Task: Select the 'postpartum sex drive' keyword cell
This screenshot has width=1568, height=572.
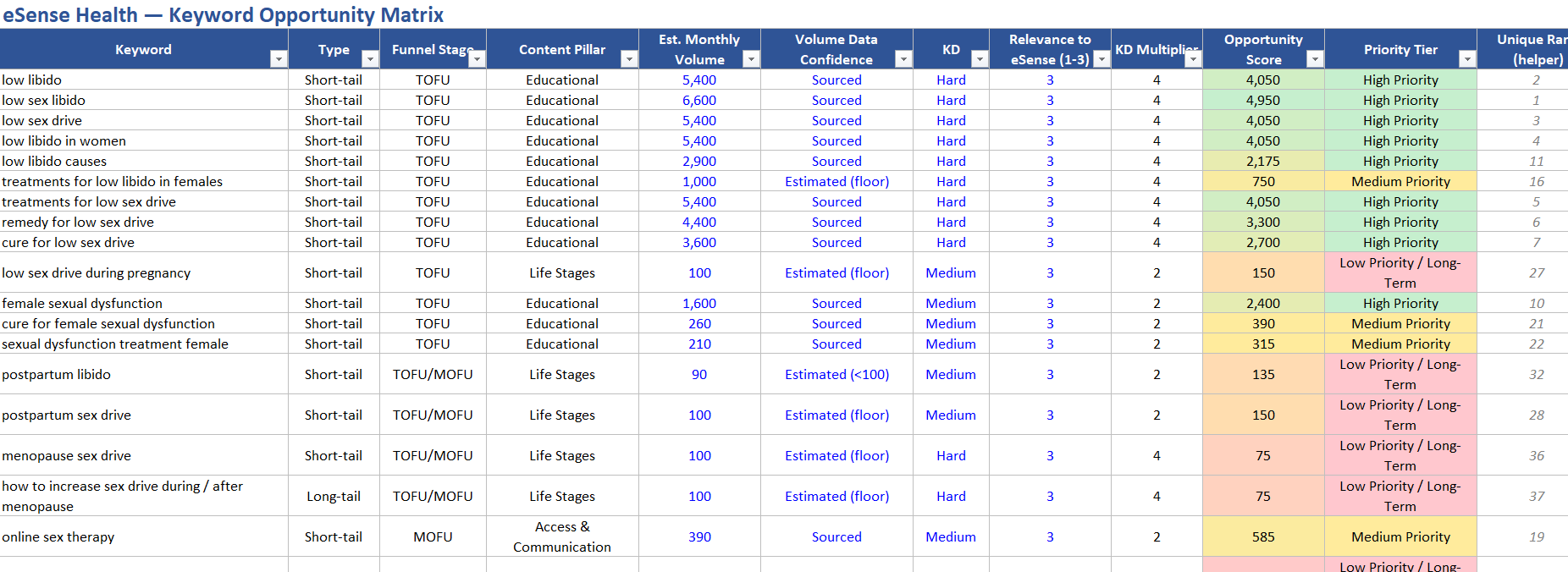Action: click(x=144, y=415)
